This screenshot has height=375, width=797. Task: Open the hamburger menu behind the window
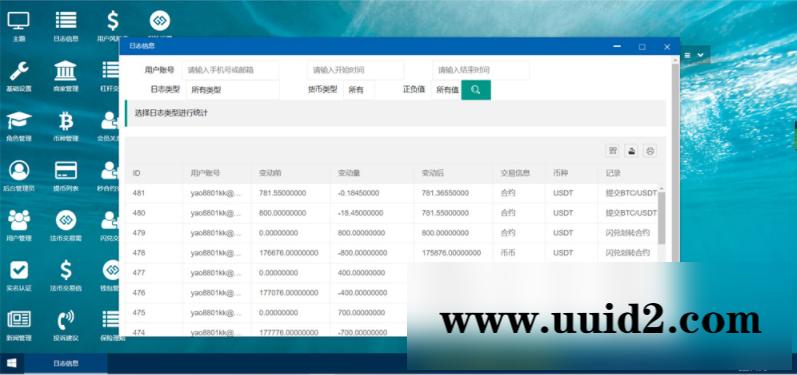(688, 55)
